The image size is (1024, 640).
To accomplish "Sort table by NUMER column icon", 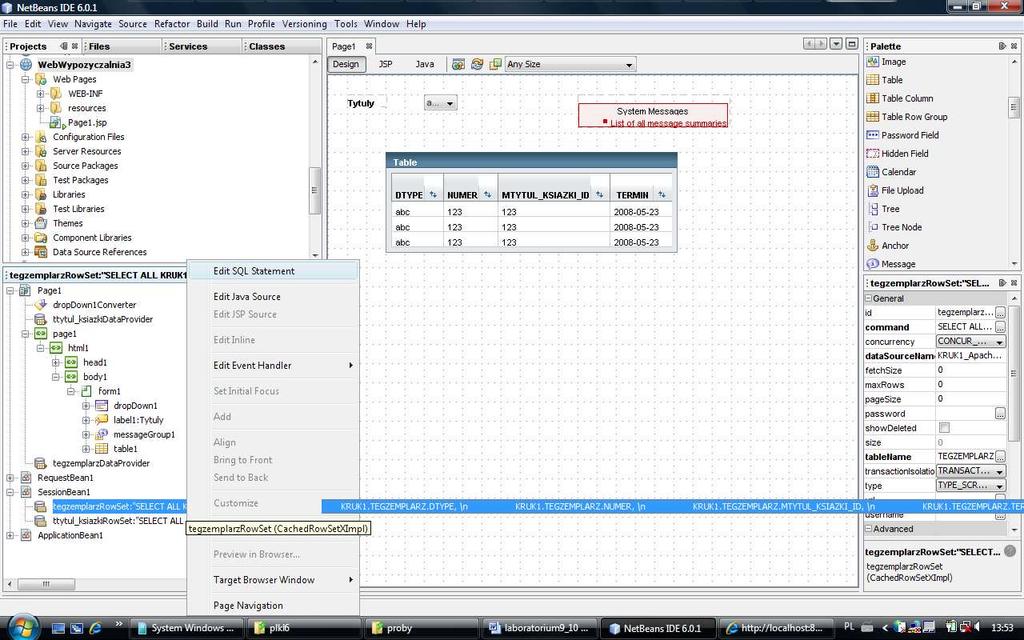I will coord(487,195).
